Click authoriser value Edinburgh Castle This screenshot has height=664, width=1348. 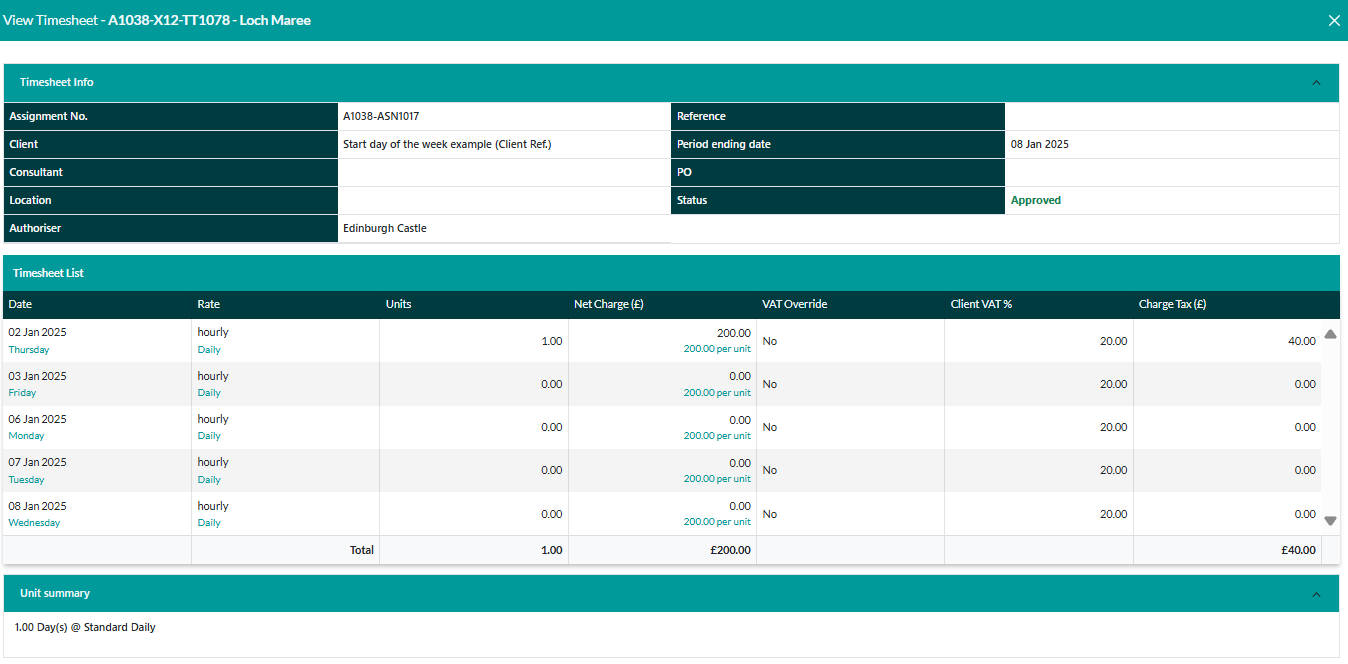(x=385, y=228)
